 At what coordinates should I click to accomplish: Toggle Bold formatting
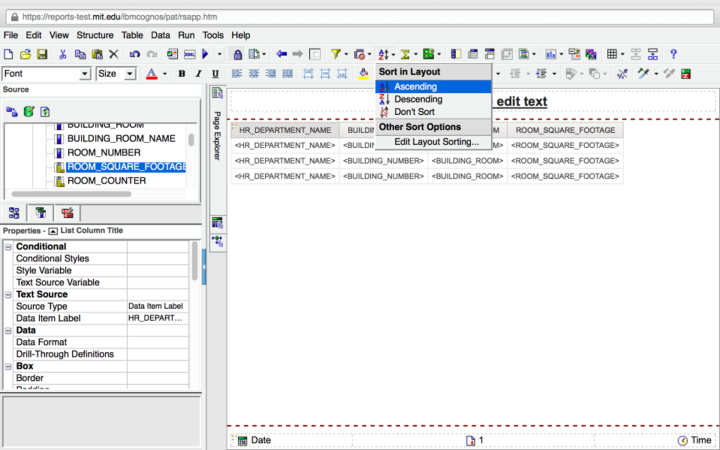point(182,74)
